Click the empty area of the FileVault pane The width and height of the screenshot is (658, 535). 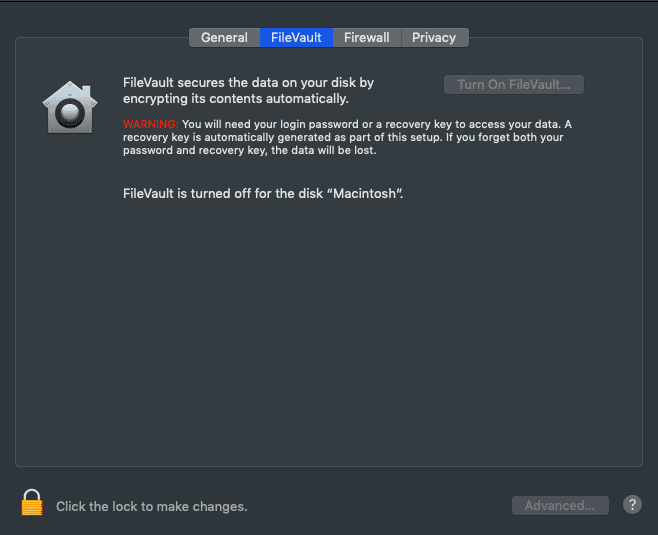329,327
